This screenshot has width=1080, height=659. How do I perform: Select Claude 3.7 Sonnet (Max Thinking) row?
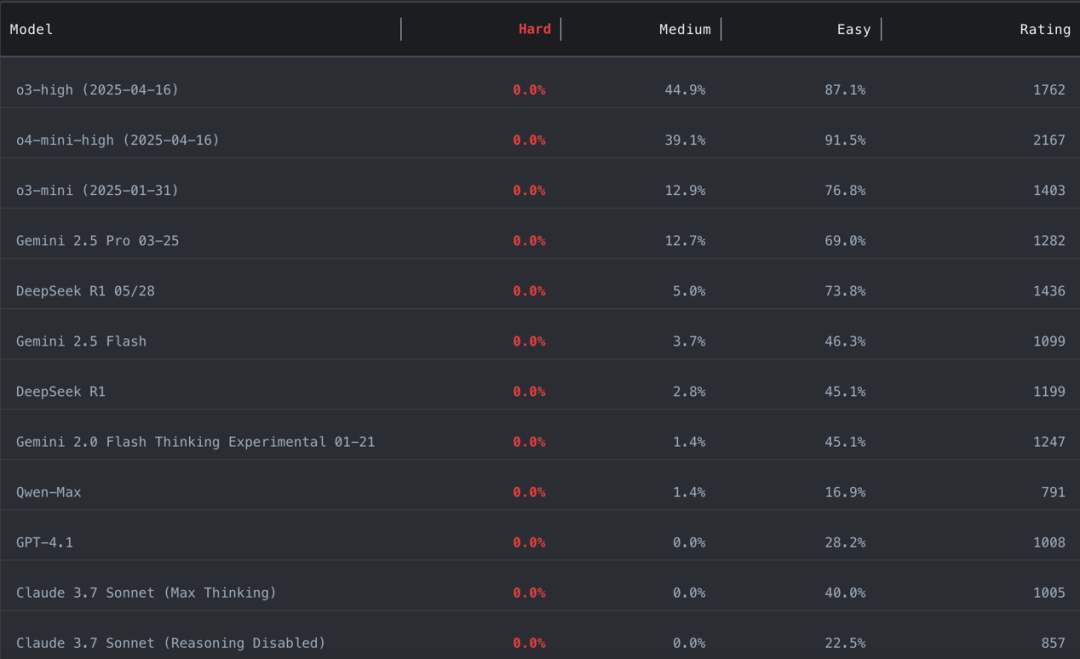tap(146, 593)
